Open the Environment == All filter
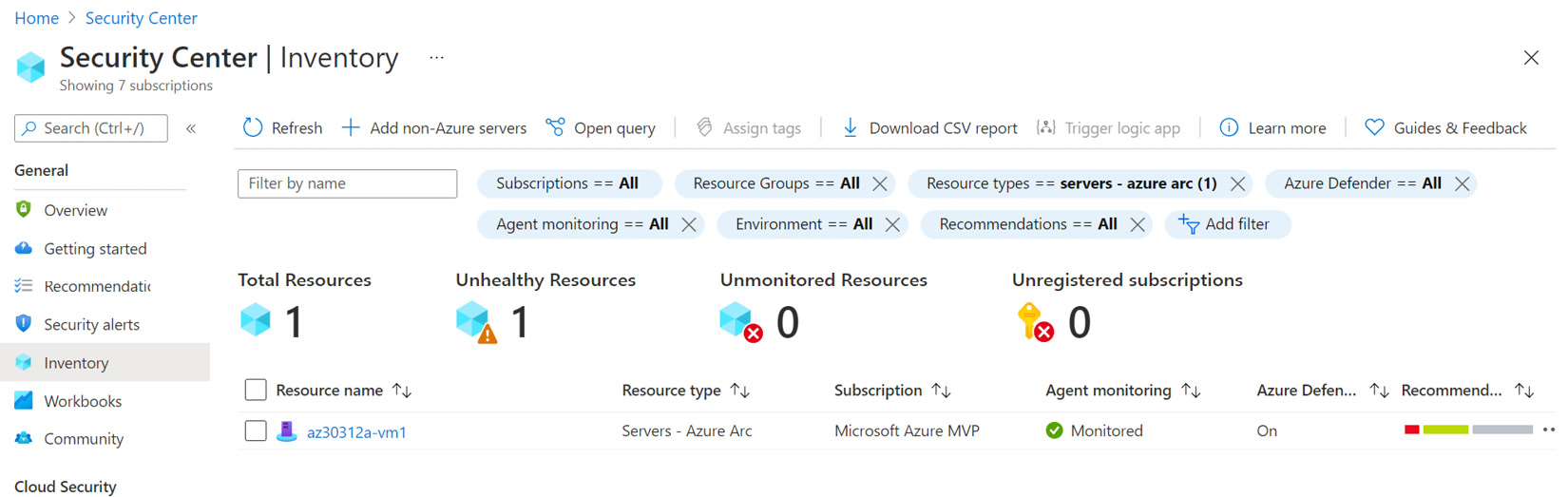 click(803, 224)
